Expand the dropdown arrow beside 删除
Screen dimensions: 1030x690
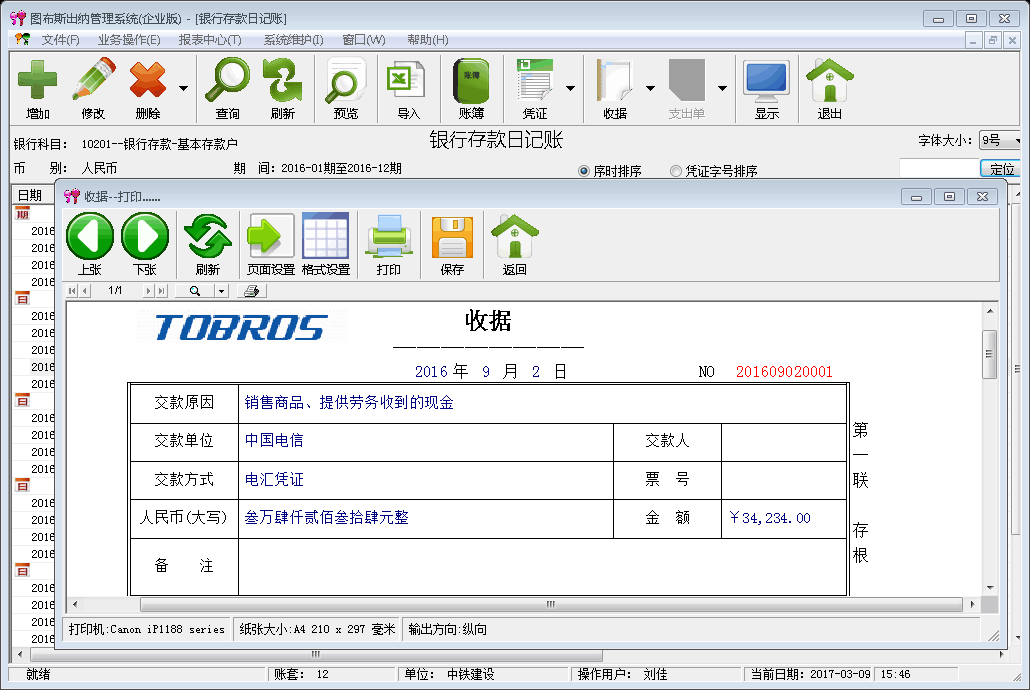click(x=183, y=88)
